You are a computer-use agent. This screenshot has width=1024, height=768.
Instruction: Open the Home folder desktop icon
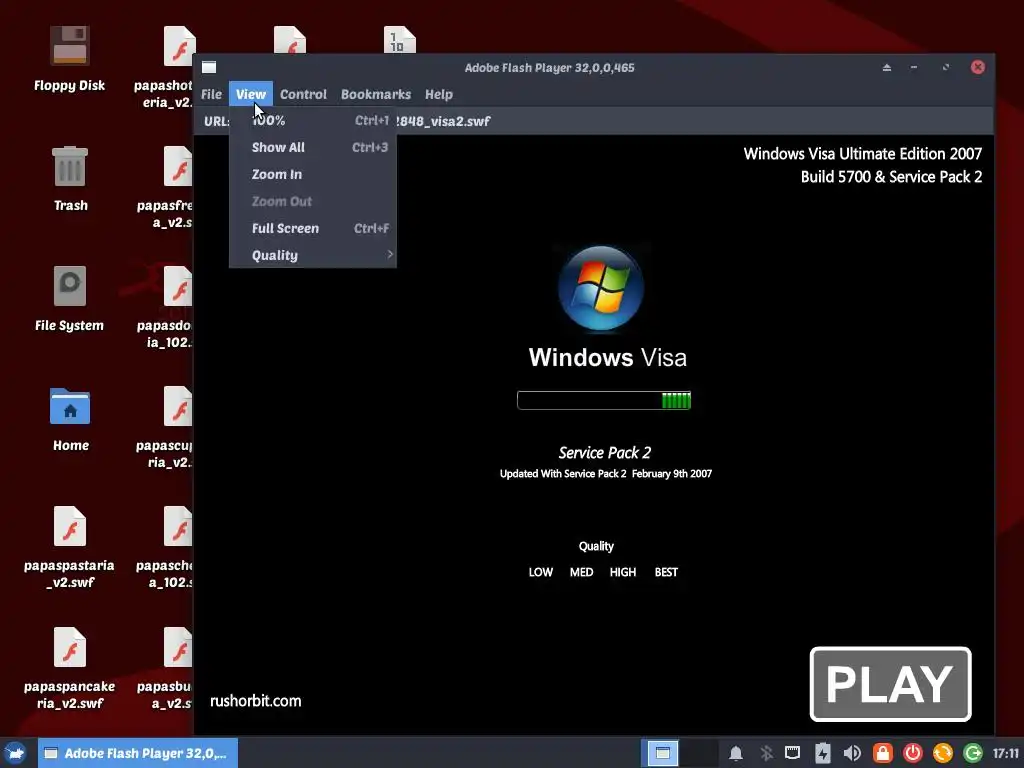coord(69,406)
